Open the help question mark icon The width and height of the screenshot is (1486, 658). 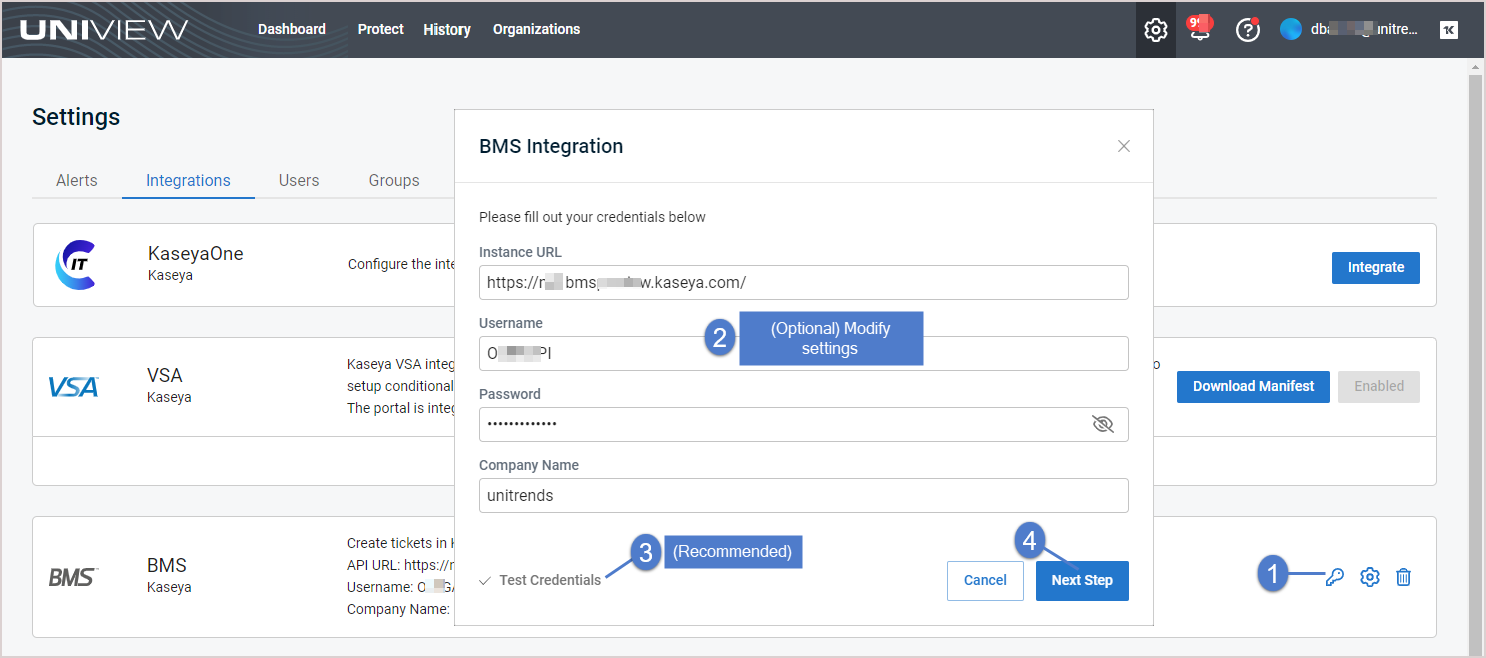(x=1247, y=30)
